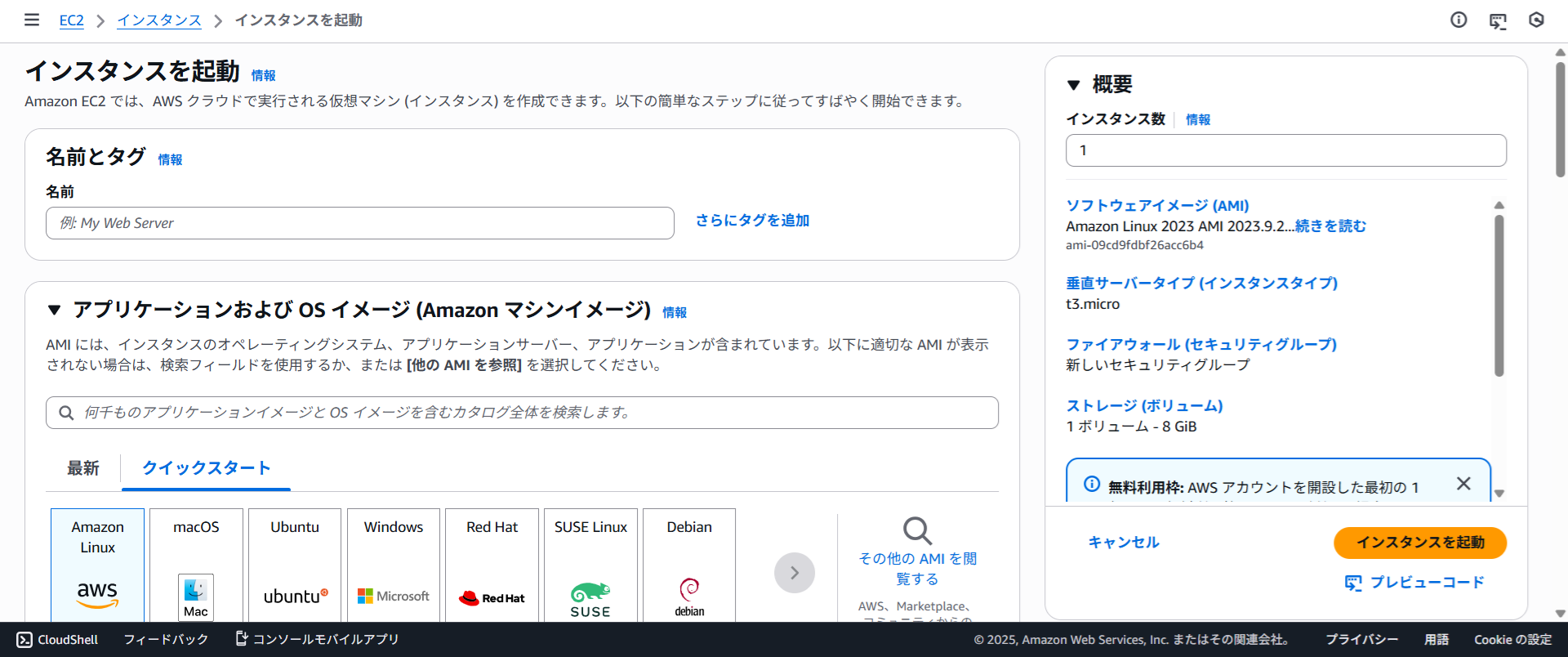
Task: Show more OS tiles with right arrow
Action: click(794, 573)
